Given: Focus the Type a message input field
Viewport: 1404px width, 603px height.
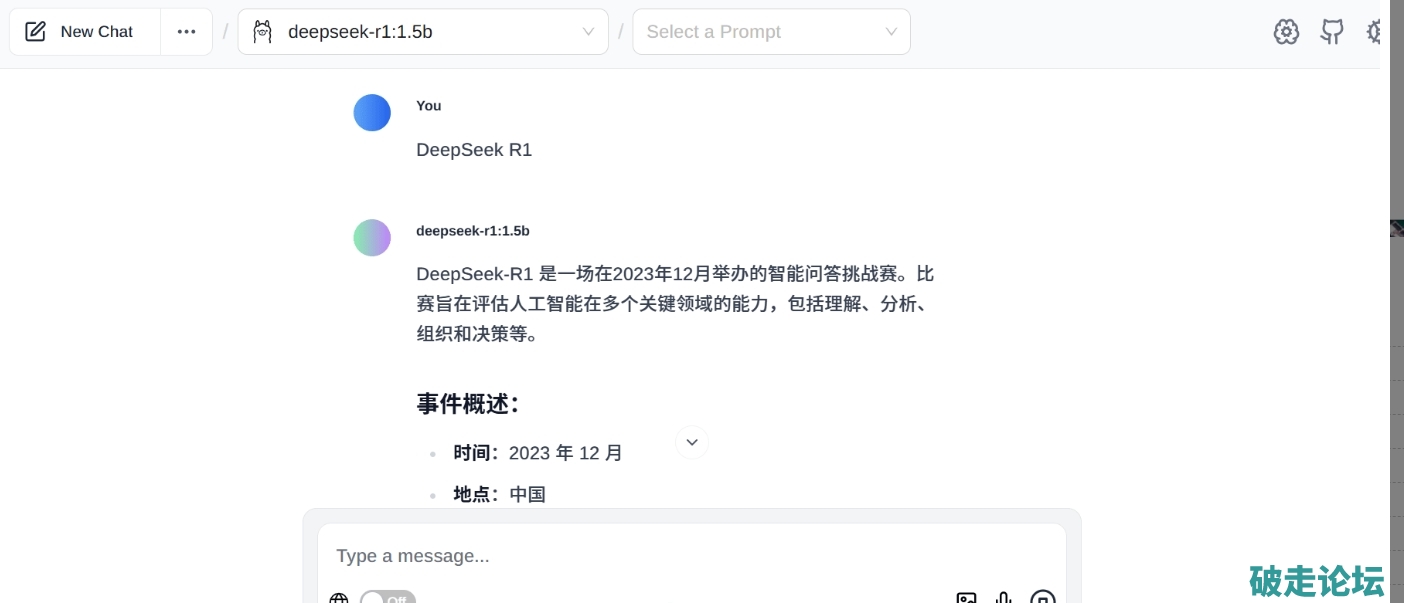Looking at the screenshot, I should [x=692, y=556].
